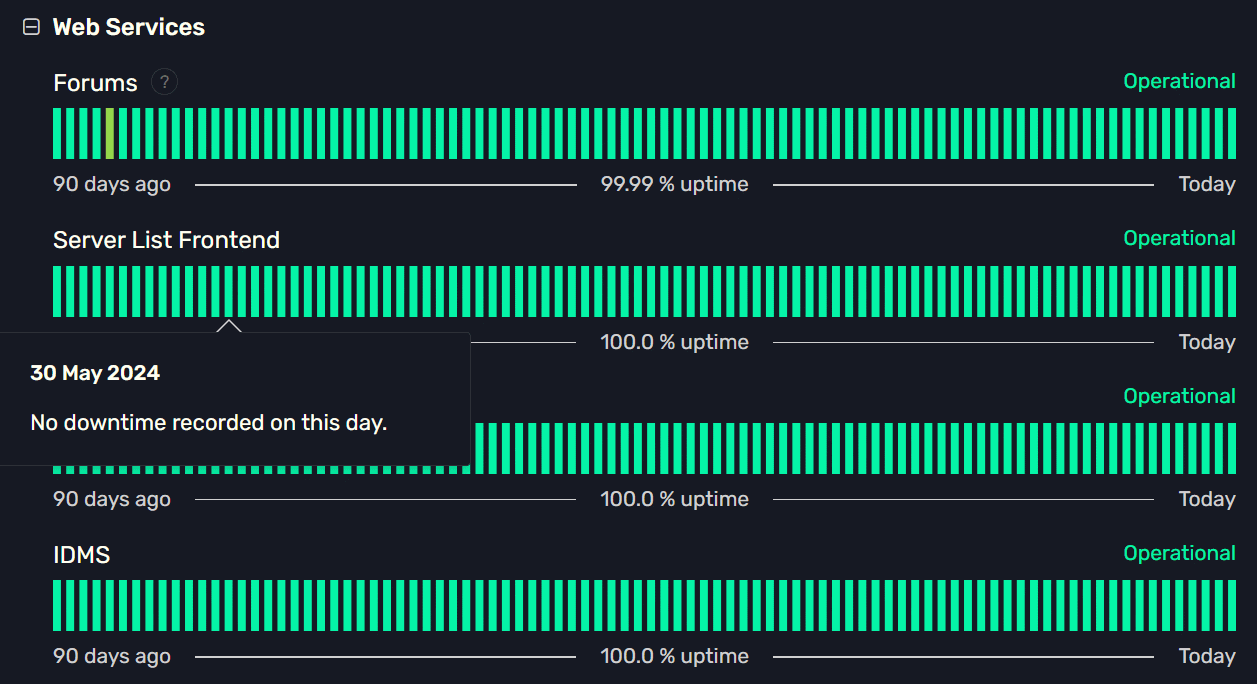This screenshot has width=1257, height=684.
Task: Click the 99.99 % uptime indicator for Forums
Action: tap(674, 184)
